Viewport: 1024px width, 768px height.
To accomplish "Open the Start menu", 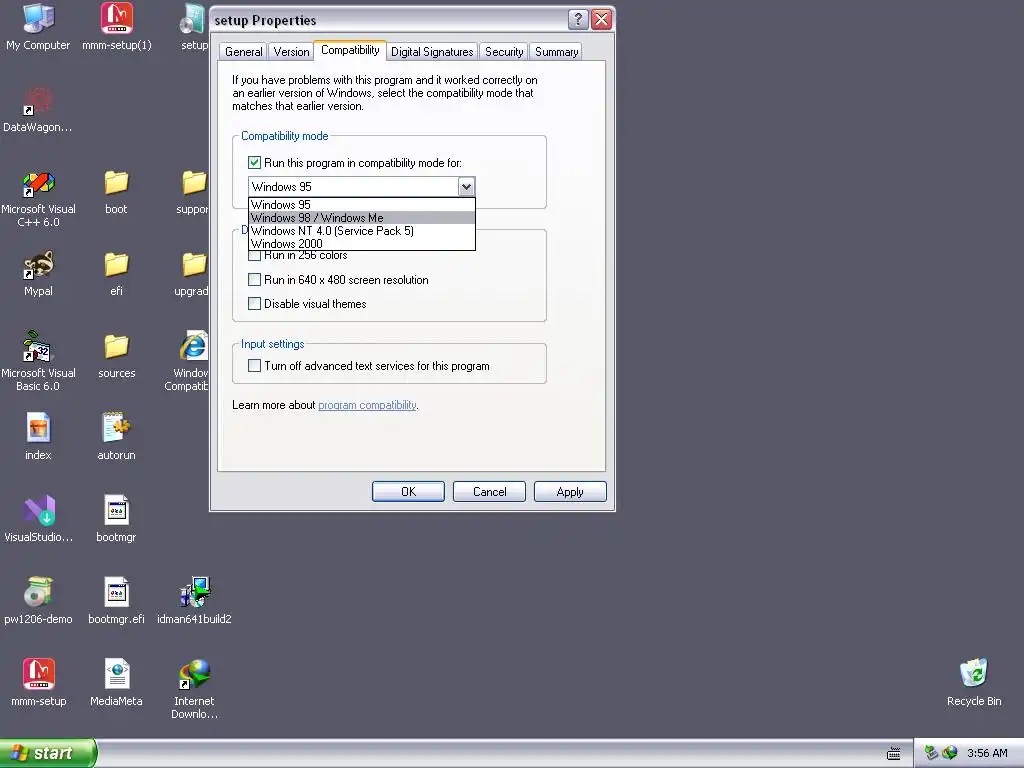I will point(47,753).
